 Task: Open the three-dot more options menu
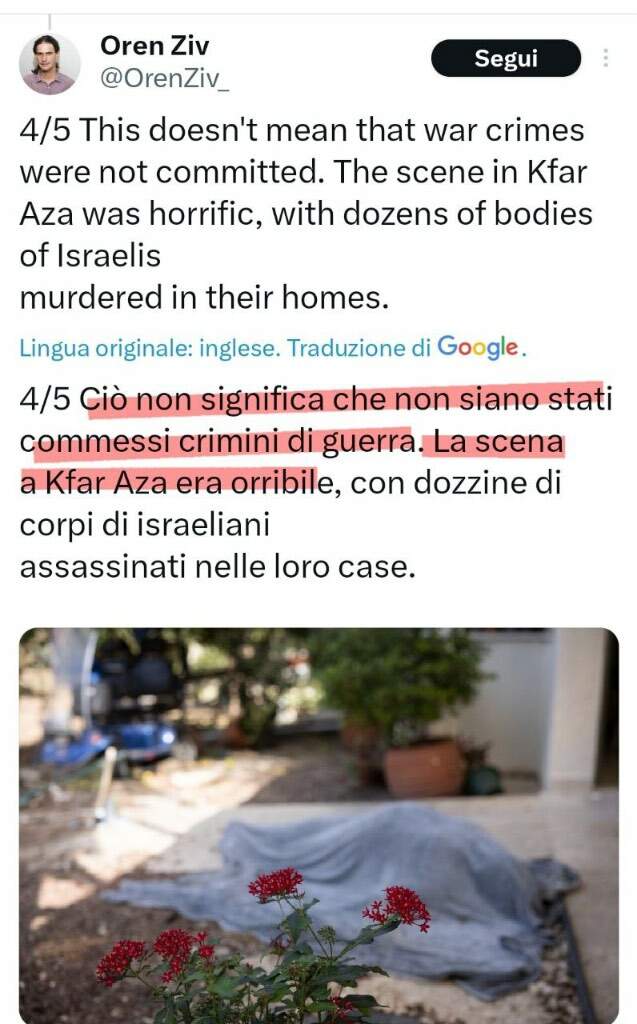[x=606, y=58]
